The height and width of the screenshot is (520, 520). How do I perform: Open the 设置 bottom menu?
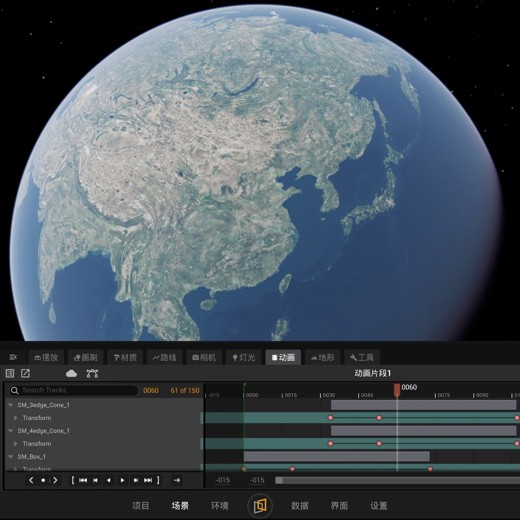coord(379,506)
